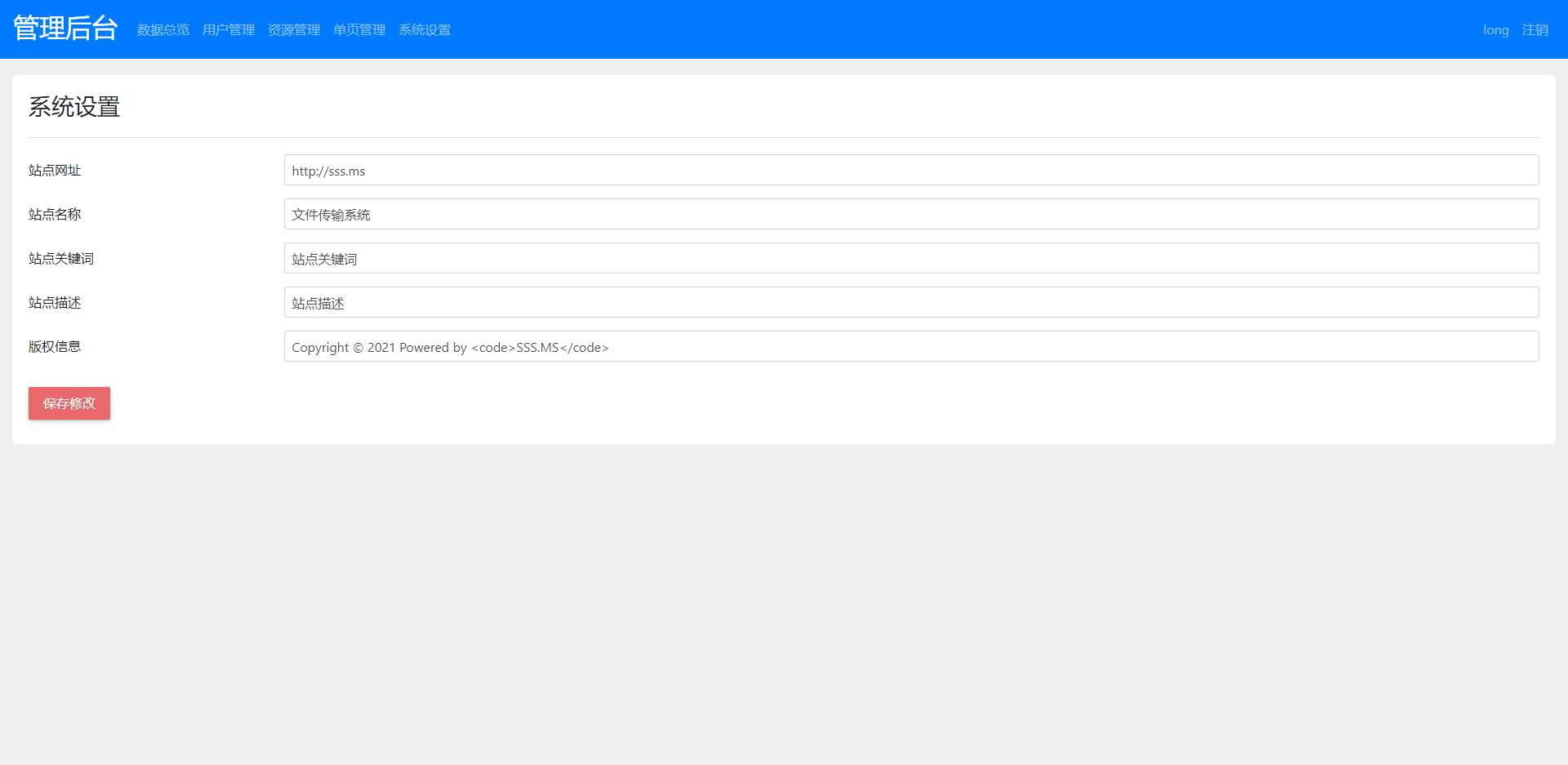Click inside the 站点描述 text input box
The width and height of the screenshot is (1568, 765).
pos(911,303)
